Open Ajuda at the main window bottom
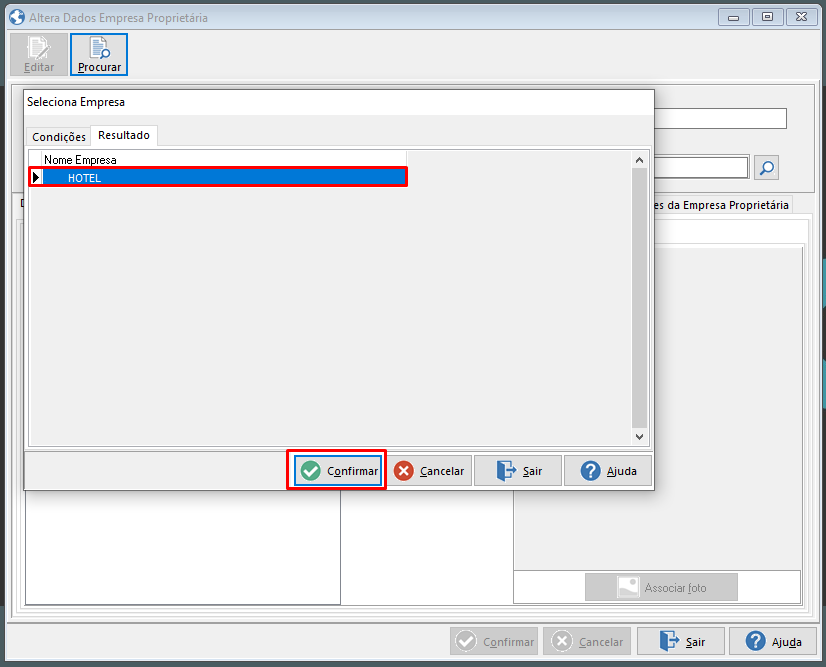826x667 pixels. pyautogui.click(x=773, y=641)
